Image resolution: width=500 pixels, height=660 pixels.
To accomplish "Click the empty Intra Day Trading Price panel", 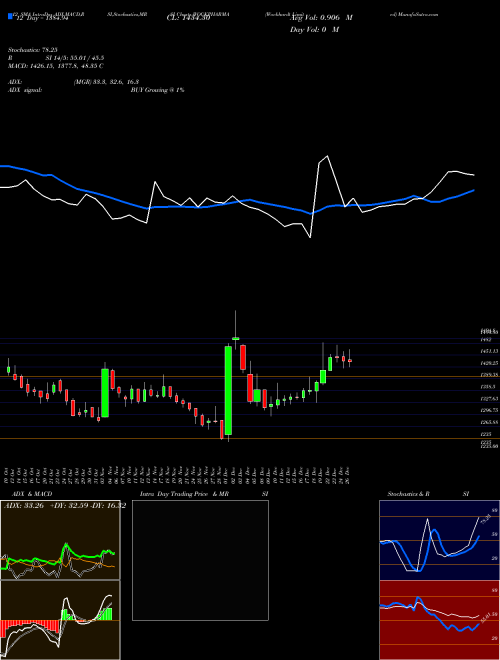I will (200, 560).
